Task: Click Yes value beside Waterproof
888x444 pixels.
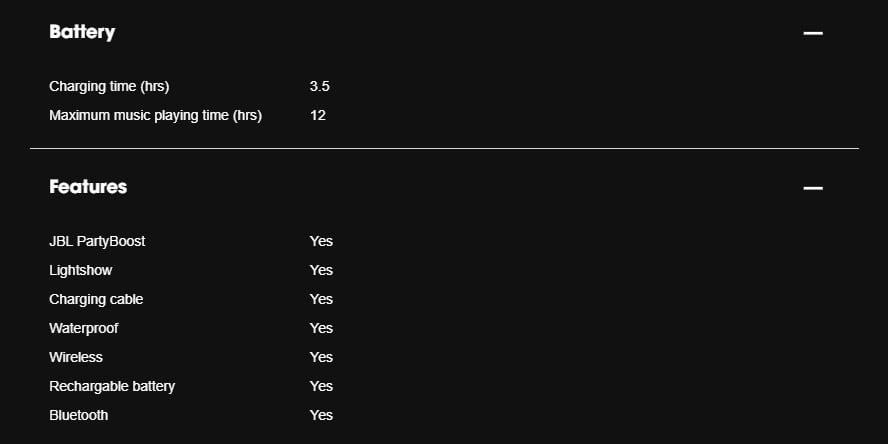Action: coord(321,328)
